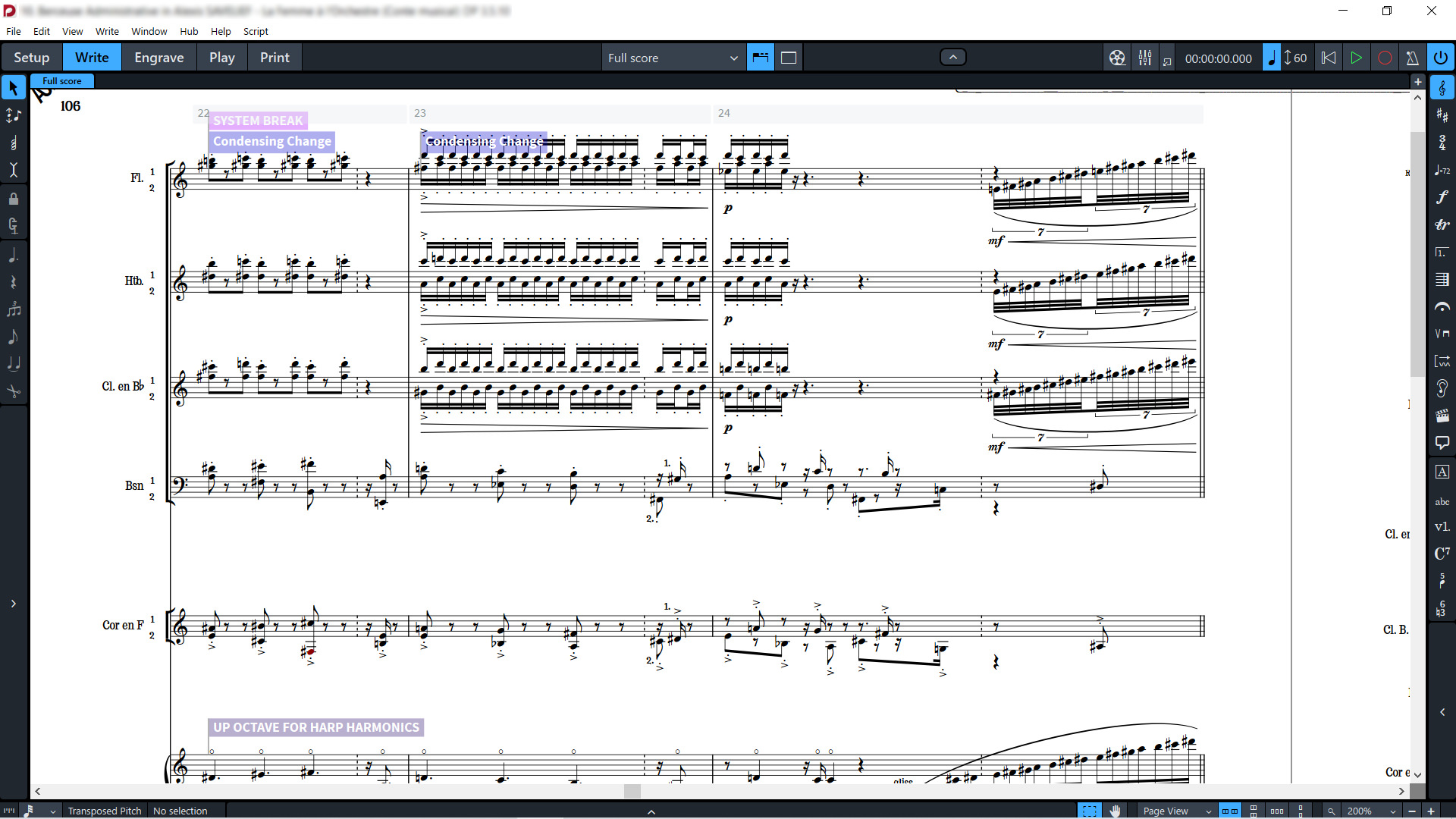Open the Edit menu
This screenshot has width=1456, height=819.
42,31
